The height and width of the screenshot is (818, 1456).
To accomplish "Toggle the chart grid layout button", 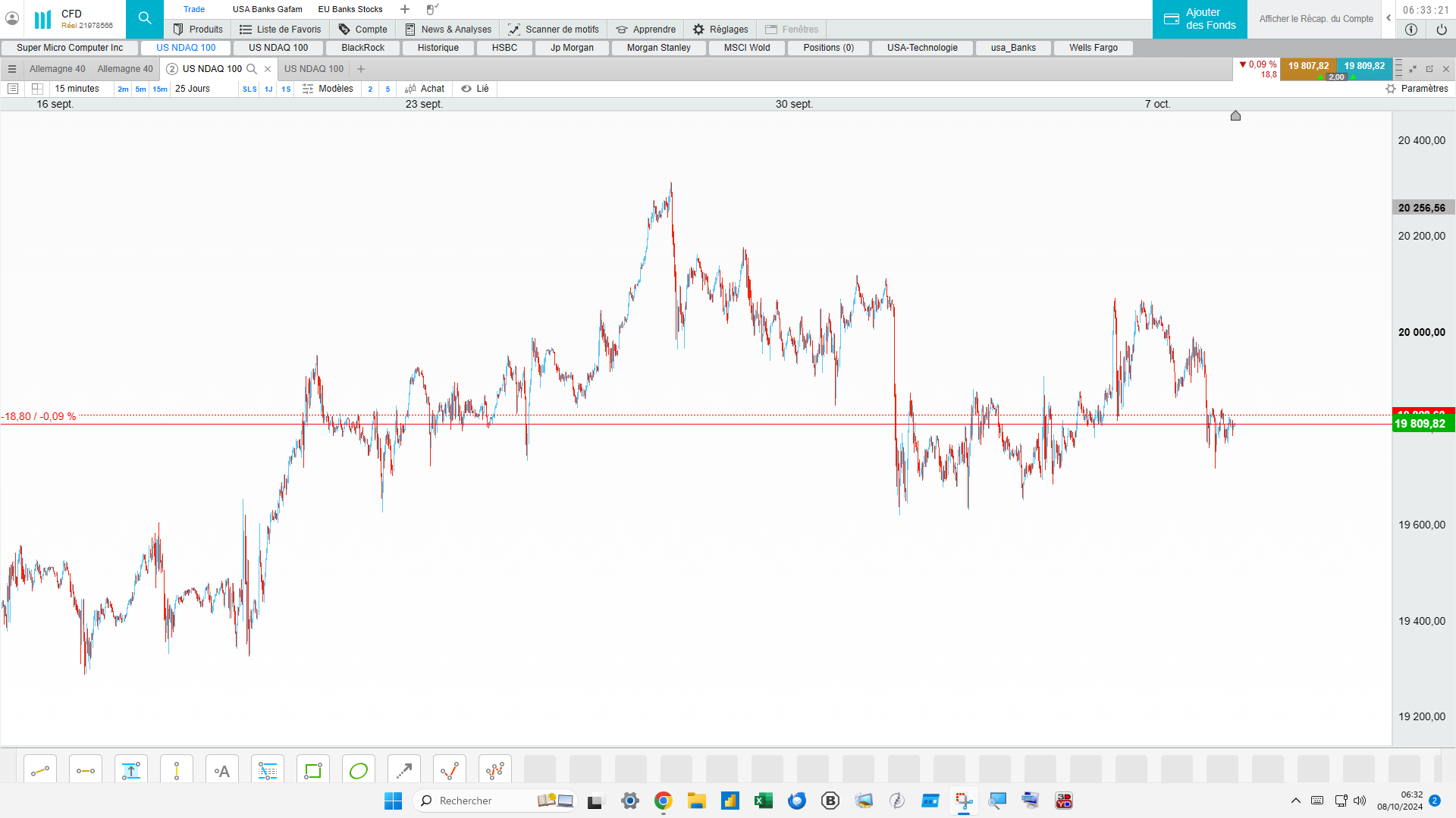I will point(37,89).
